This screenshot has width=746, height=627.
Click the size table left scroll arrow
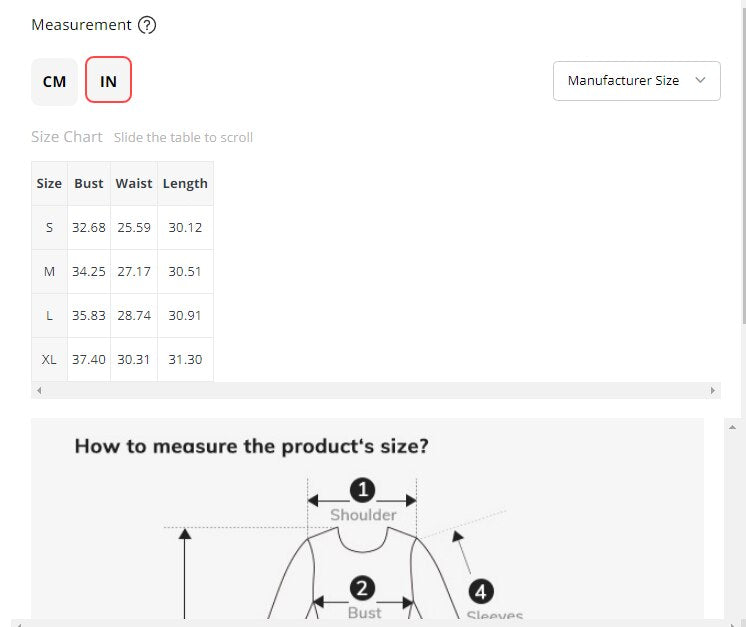pyautogui.click(x=39, y=391)
